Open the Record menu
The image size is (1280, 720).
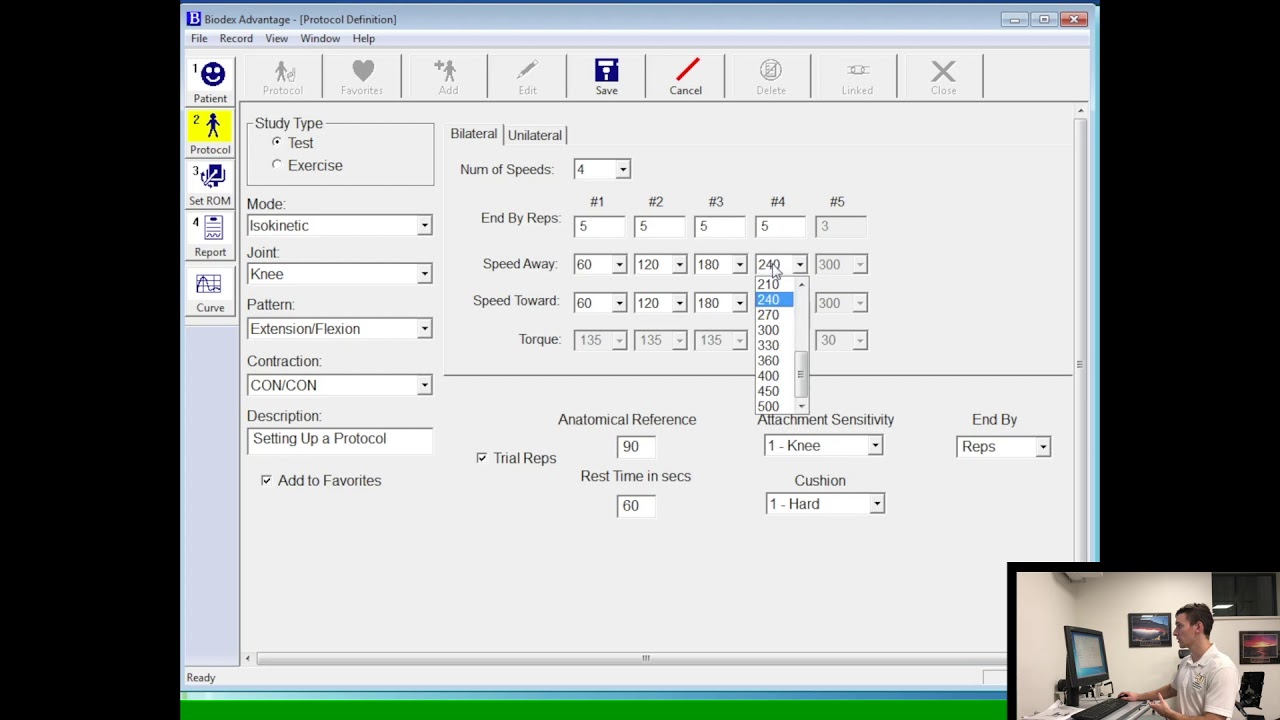[x=236, y=39]
